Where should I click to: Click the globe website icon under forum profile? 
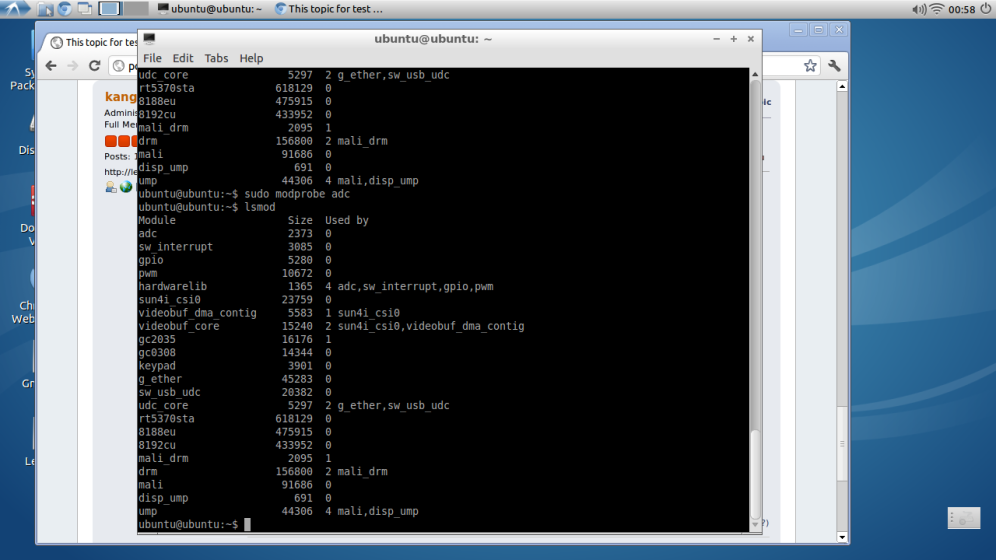[126, 187]
